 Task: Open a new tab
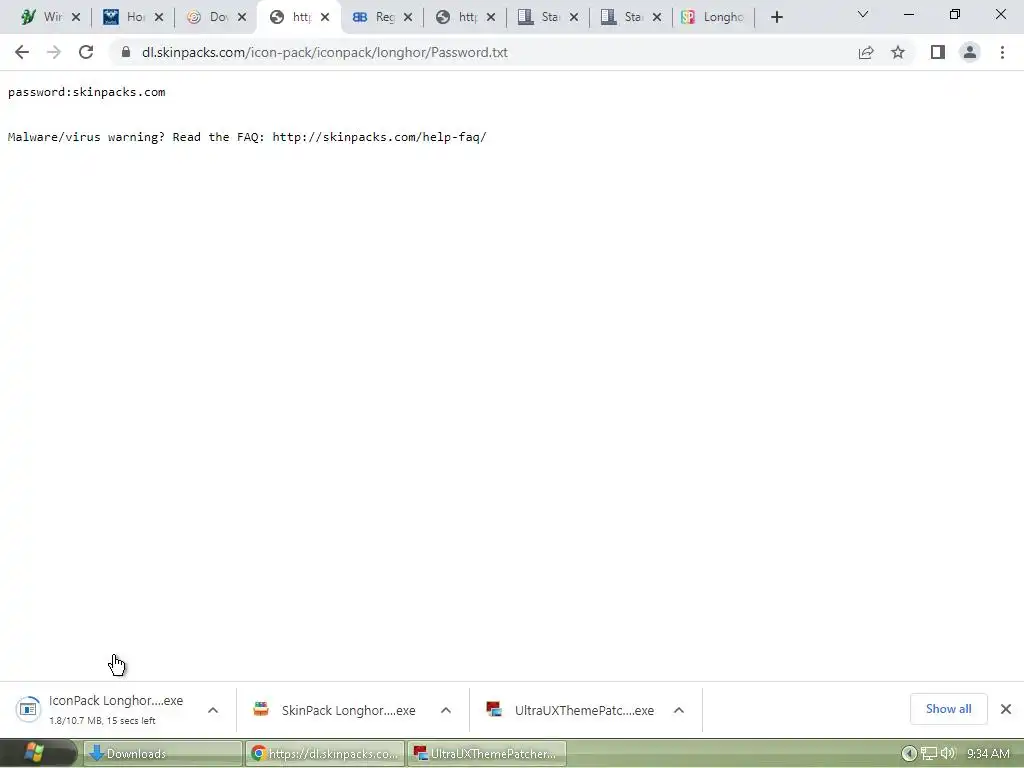click(776, 17)
